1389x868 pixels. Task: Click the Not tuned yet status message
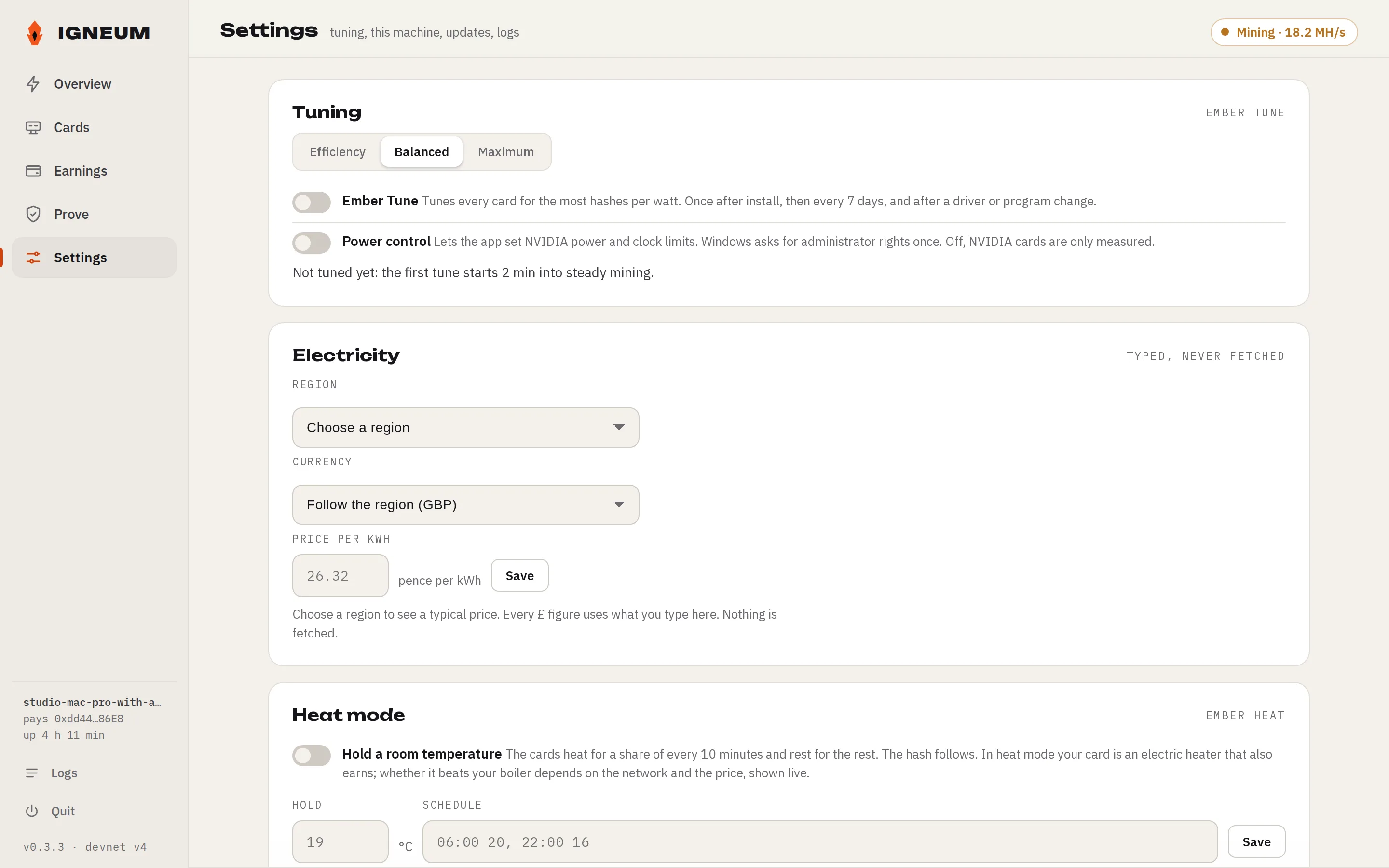coord(473,272)
